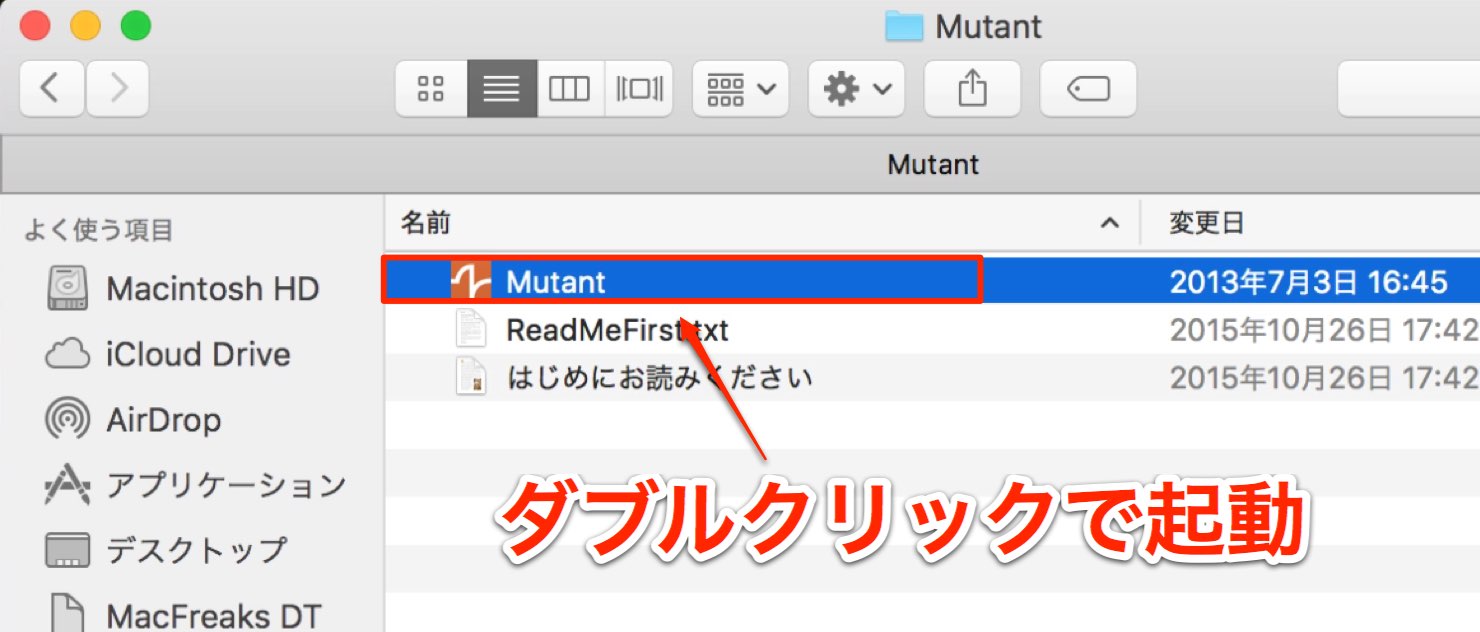This screenshot has height=632, width=1480.
Task: Select the はじめにお読みください file icon
Action: tap(471, 377)
